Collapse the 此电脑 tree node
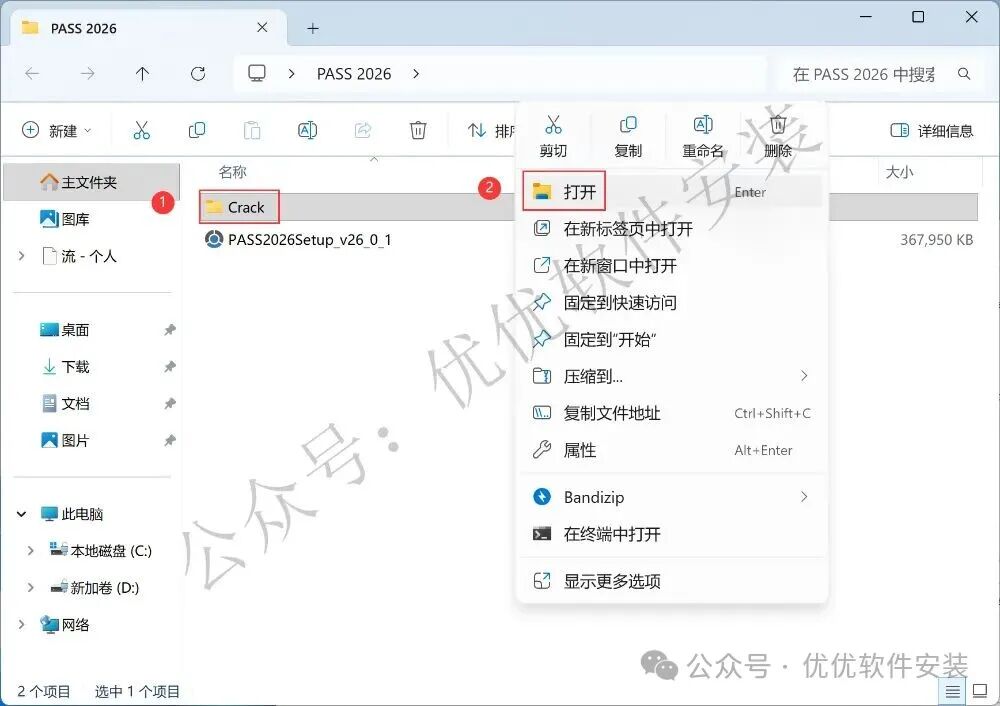 pos(22,514)
